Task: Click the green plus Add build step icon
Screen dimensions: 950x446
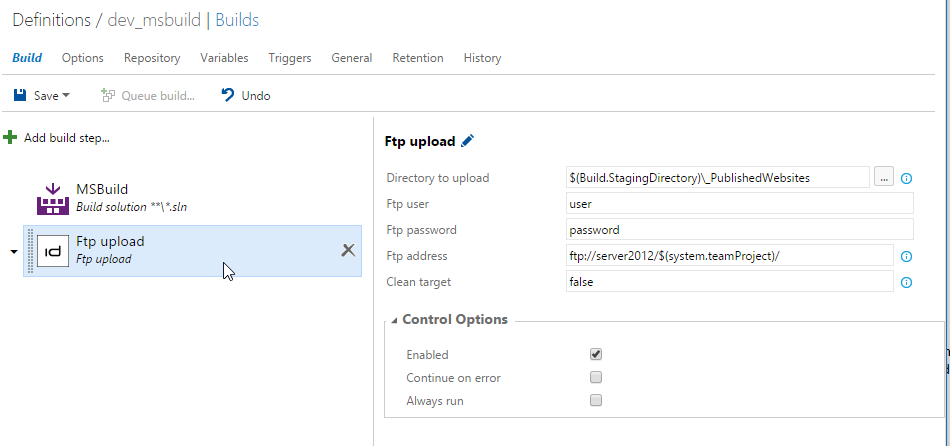Action: click(10, 137)
